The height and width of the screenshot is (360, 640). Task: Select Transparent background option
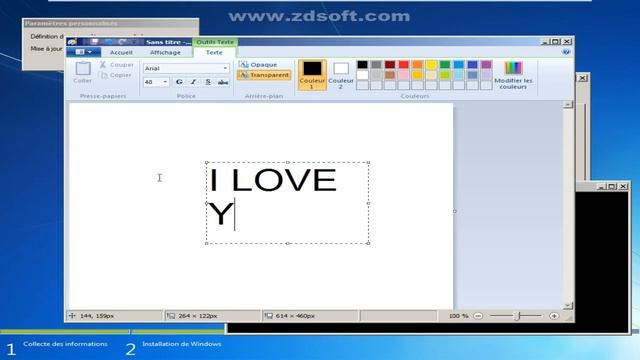click(264, 75)
